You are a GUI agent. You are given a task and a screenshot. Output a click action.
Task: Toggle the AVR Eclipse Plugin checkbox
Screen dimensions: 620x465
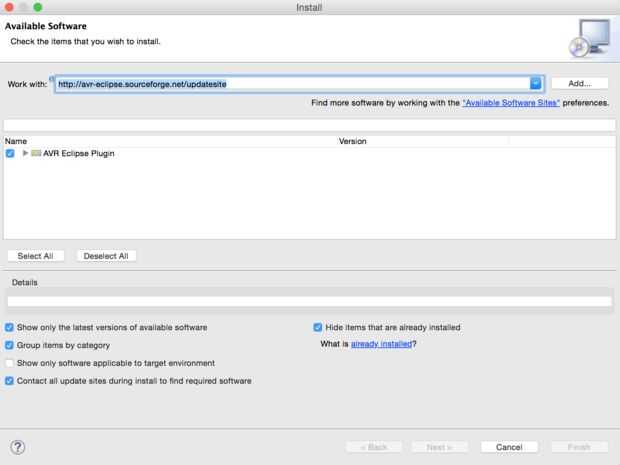tap(10, 153)
